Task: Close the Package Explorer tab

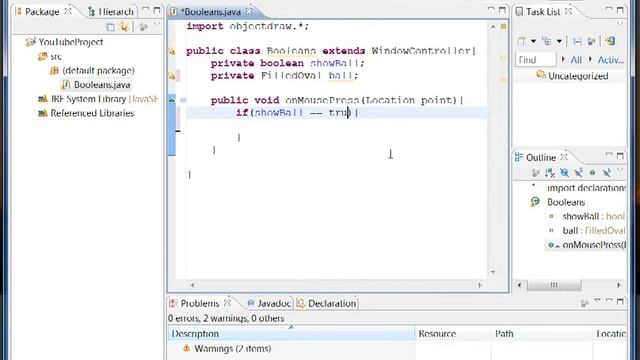Action: (x=68, y=11)
